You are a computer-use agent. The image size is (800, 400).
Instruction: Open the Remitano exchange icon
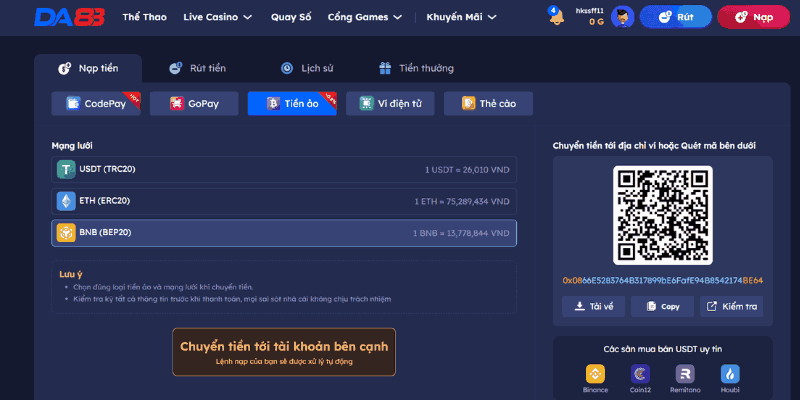click(685, 374)
